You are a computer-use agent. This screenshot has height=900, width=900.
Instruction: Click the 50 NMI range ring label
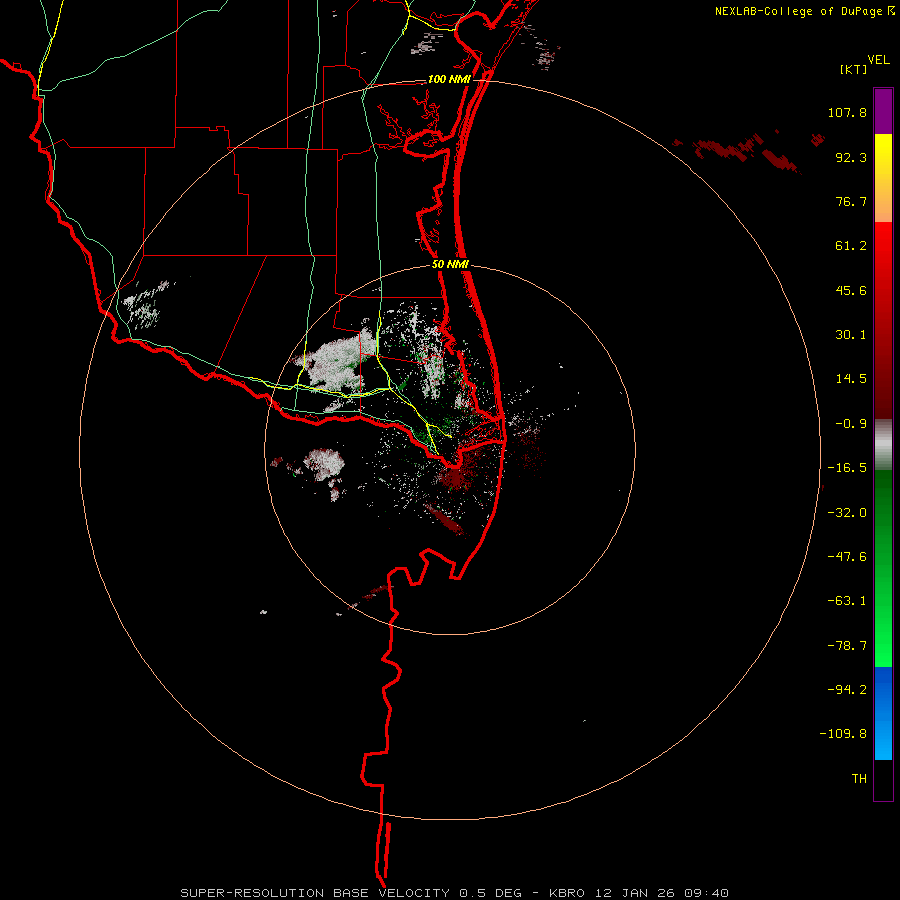click(x=450, y=265)
